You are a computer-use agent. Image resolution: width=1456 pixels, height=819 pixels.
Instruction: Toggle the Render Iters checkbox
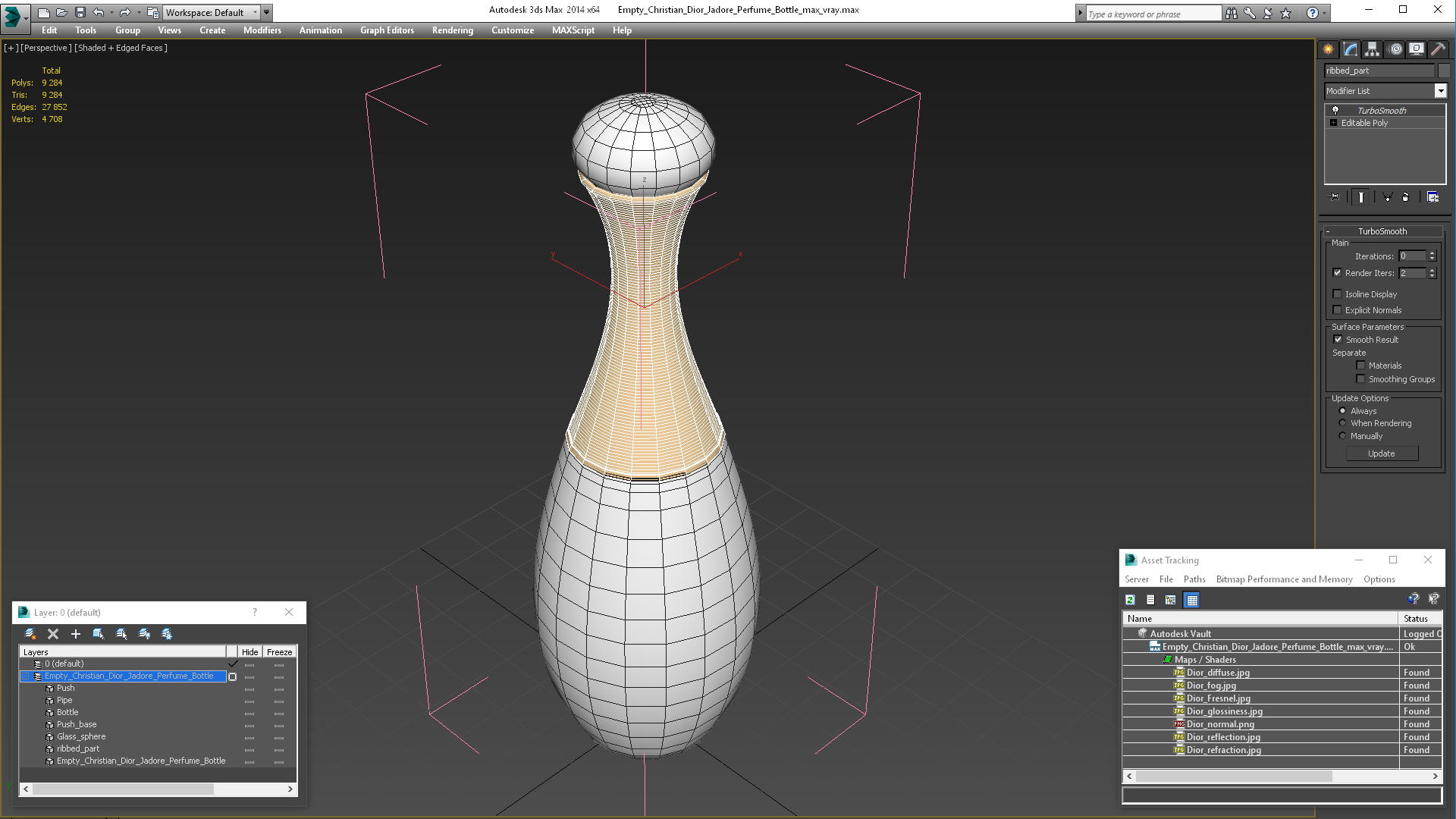pos(1337,273)
